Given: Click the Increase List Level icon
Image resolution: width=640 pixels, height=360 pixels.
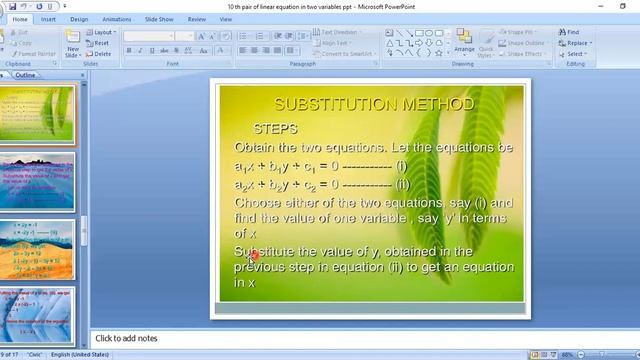Looking at the screenshot, I should click(x=289, y=36).
